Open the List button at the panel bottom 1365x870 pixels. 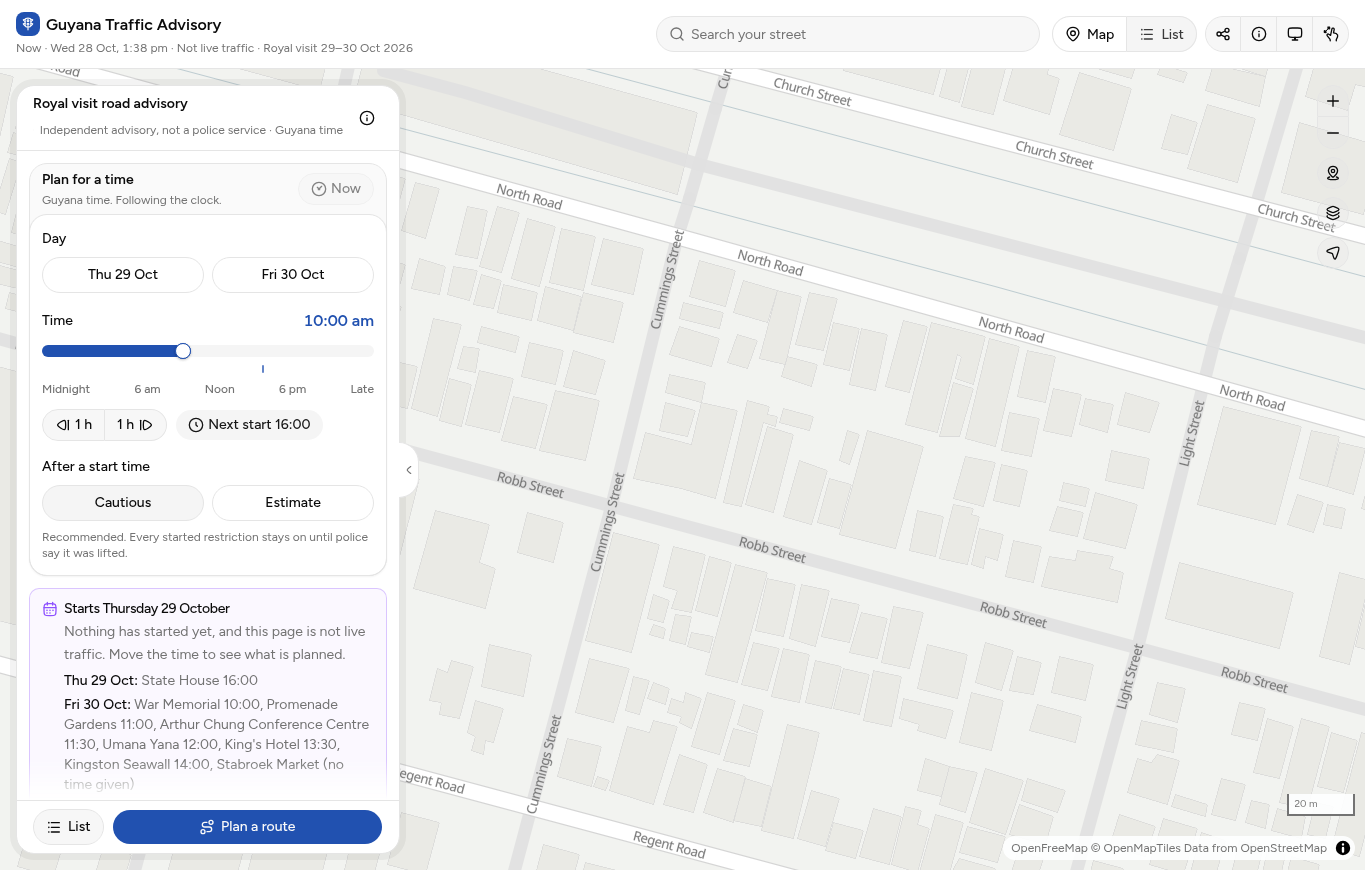[68, 827]
